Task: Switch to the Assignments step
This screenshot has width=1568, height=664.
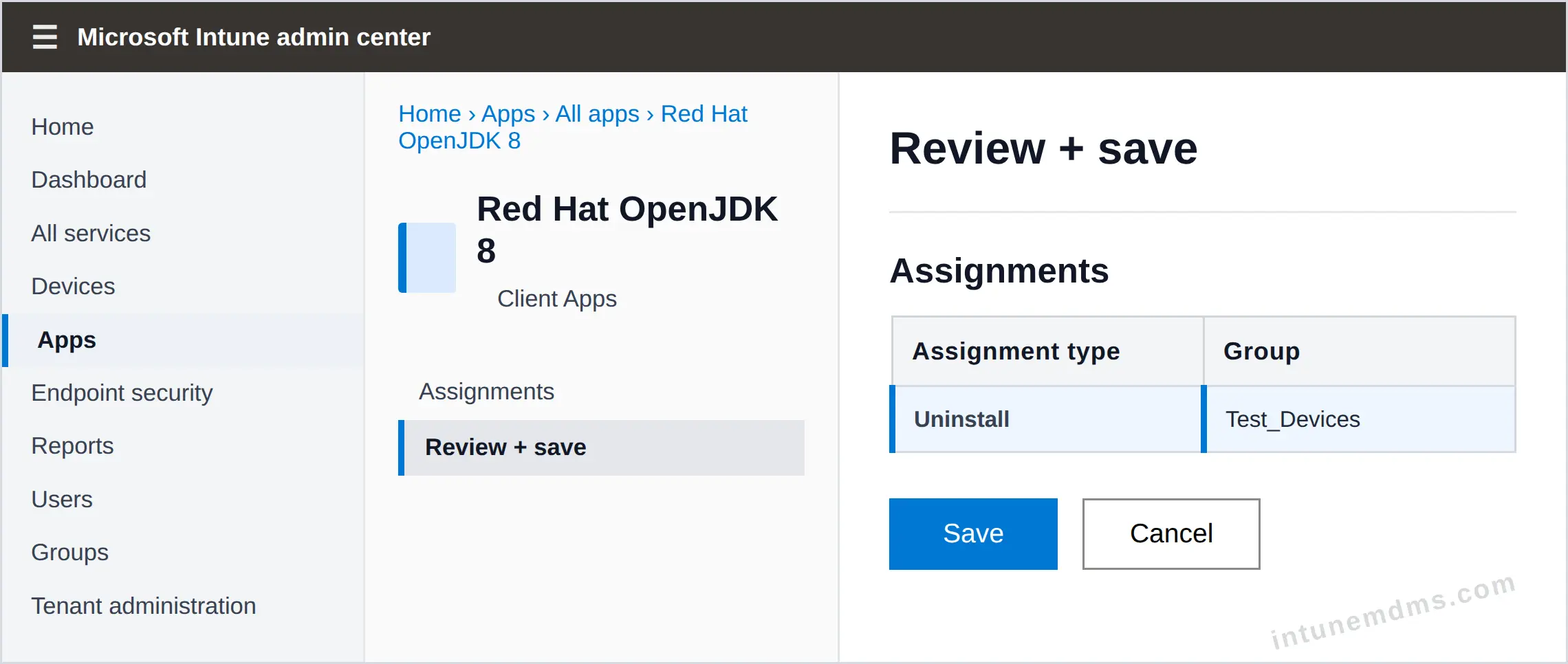Action: pos(486,391)
